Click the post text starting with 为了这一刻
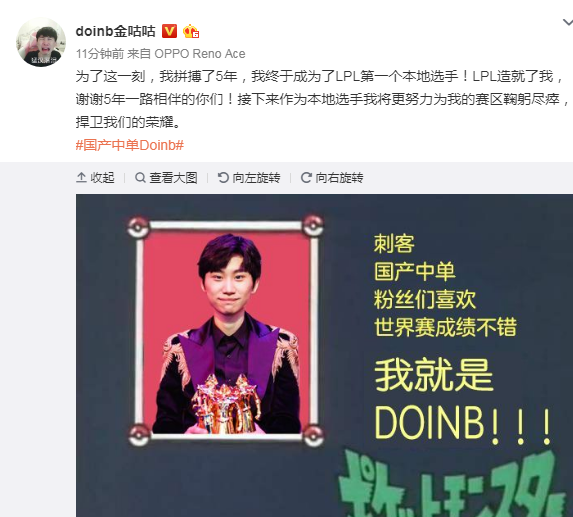This screenshot has width=573, height=517. [x=322, y=99]
